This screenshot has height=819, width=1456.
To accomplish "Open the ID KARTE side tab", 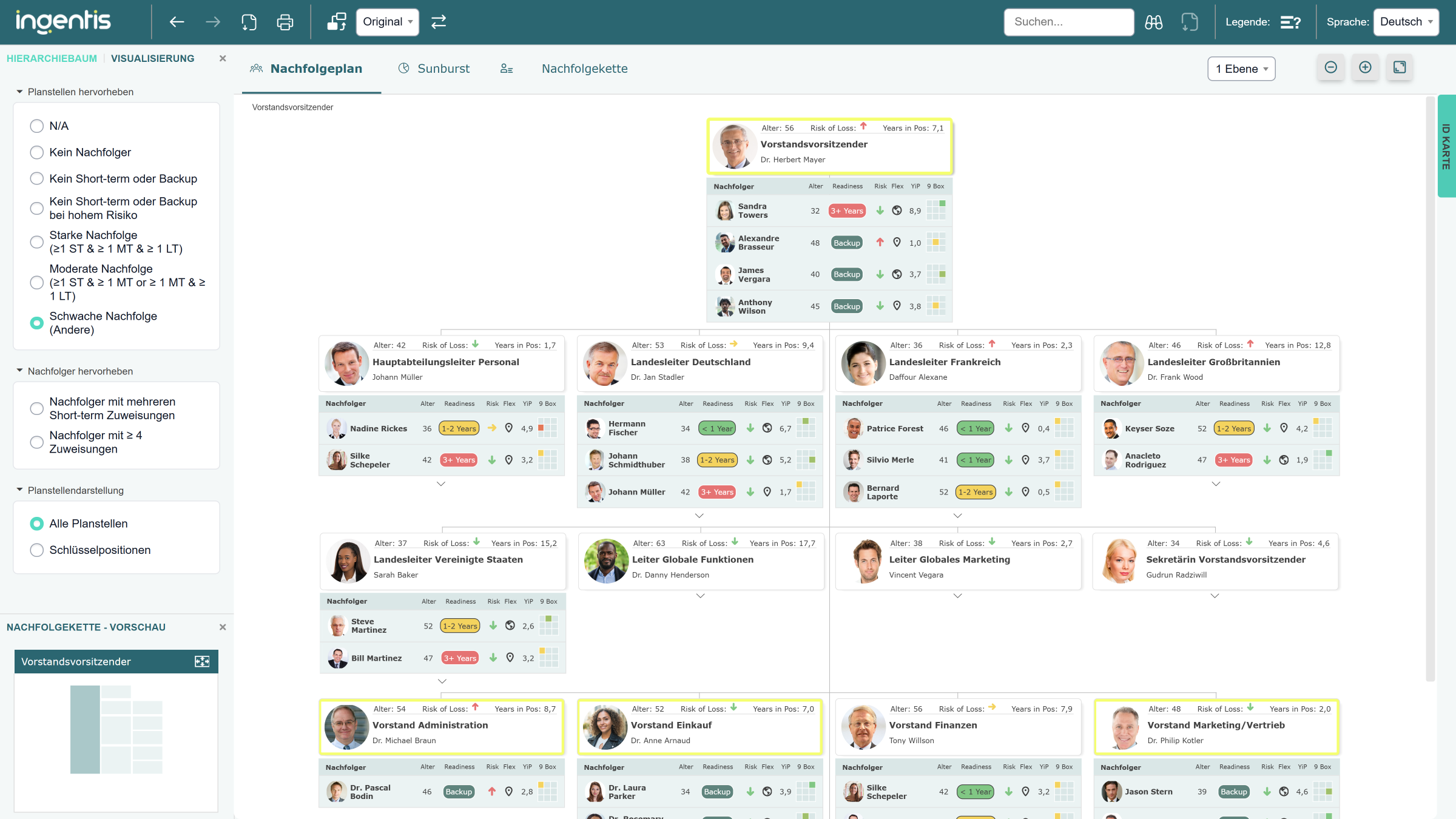I will pos(1446,146).
